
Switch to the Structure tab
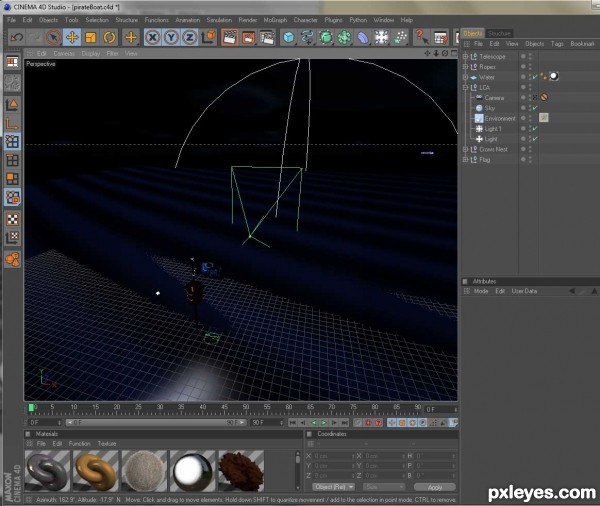(x=499, y=33)
